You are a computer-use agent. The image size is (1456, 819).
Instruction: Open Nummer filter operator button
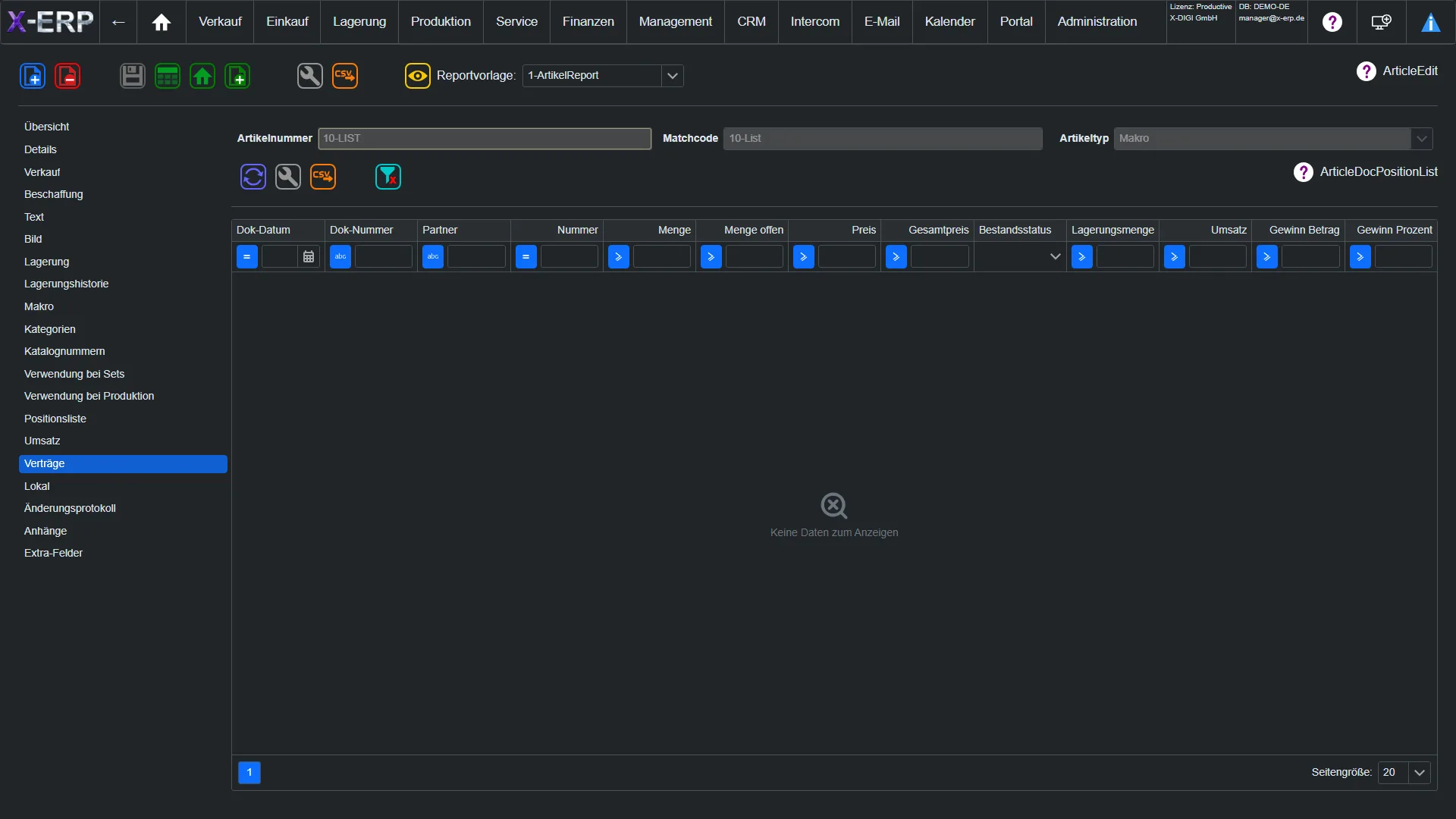(526, 257)
